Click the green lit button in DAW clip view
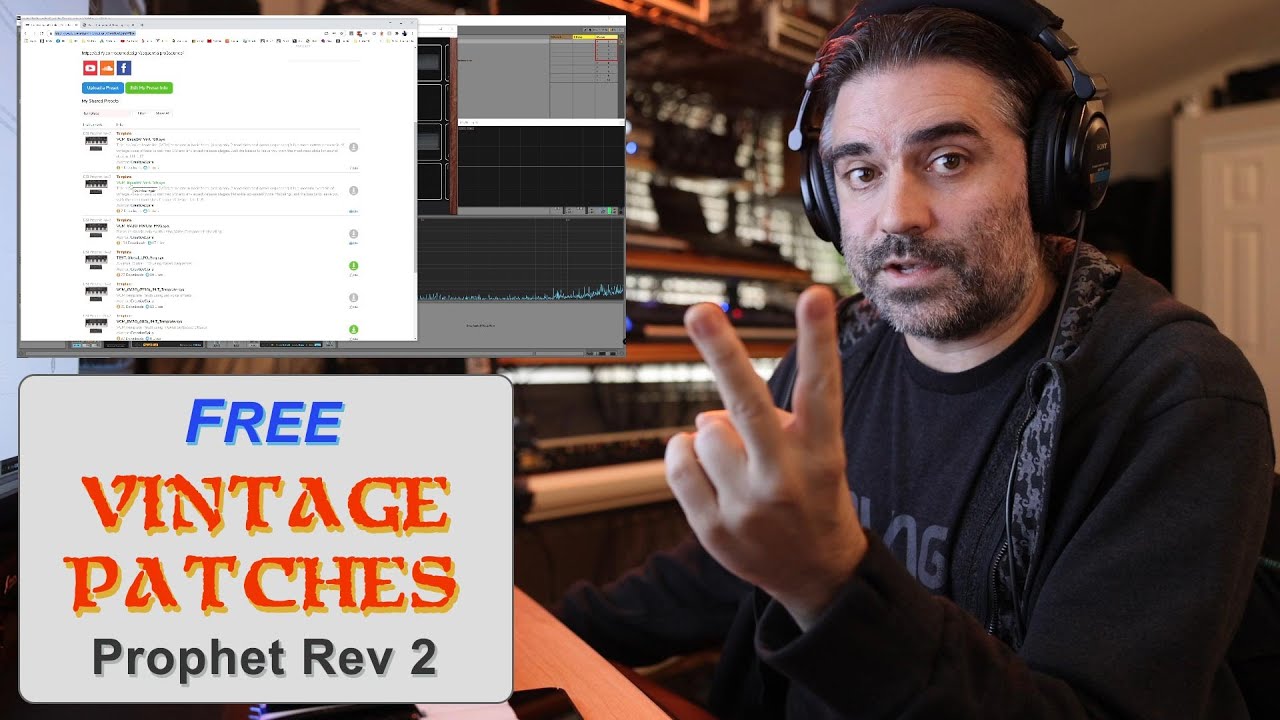The image size is (1280, 720). 607,211
